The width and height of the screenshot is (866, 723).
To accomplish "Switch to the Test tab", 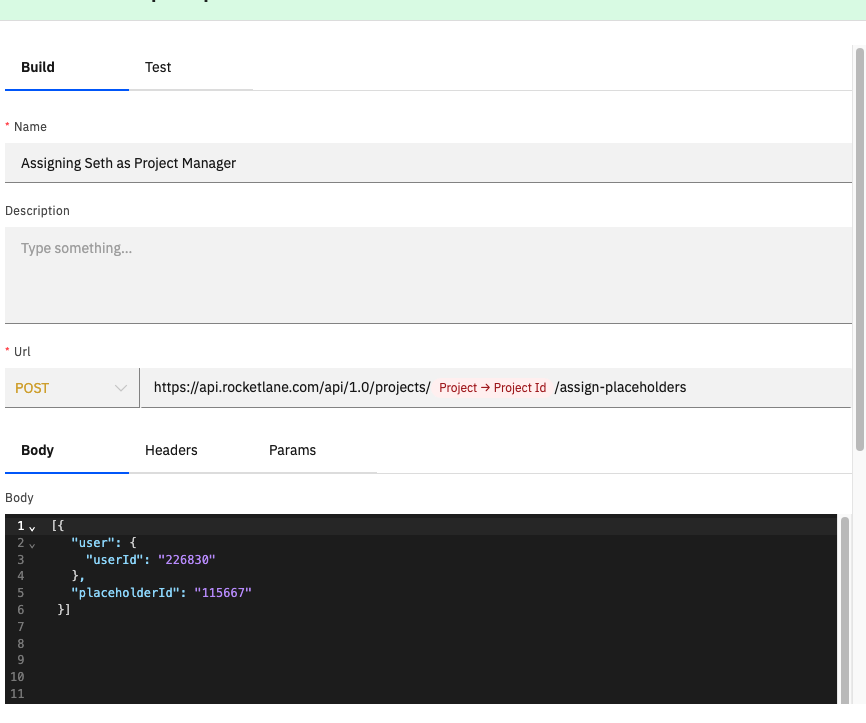I will pos(158,67).
